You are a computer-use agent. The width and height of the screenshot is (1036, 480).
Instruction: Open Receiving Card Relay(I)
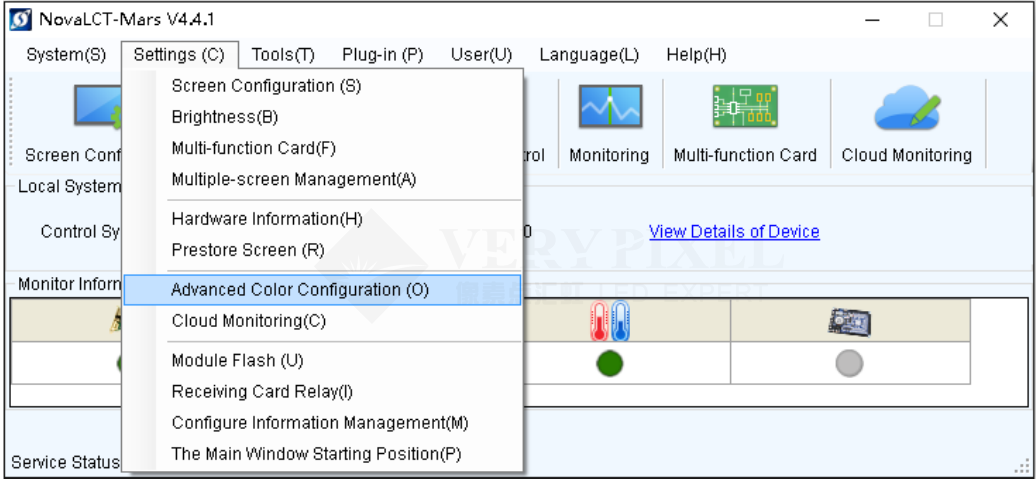[322, 391]
